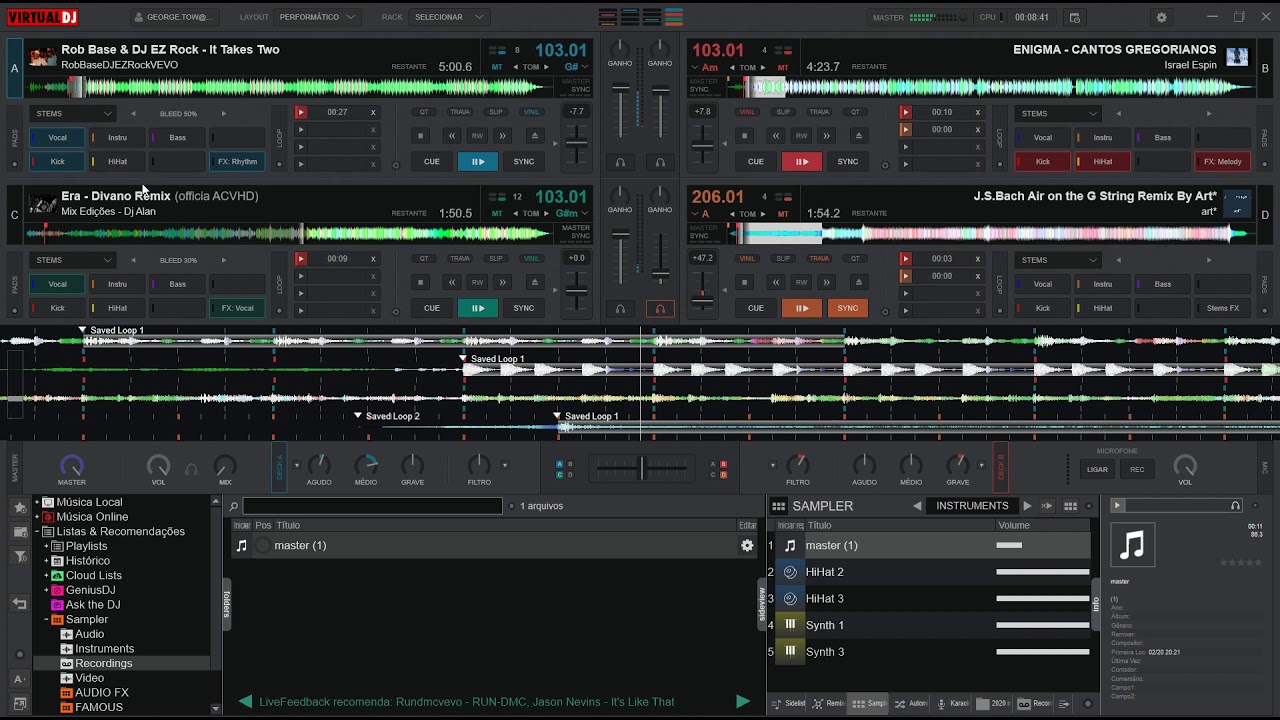Click the microphone REC button
Viewport: 1280px width, 720px height.
(x=1137, y=469)
